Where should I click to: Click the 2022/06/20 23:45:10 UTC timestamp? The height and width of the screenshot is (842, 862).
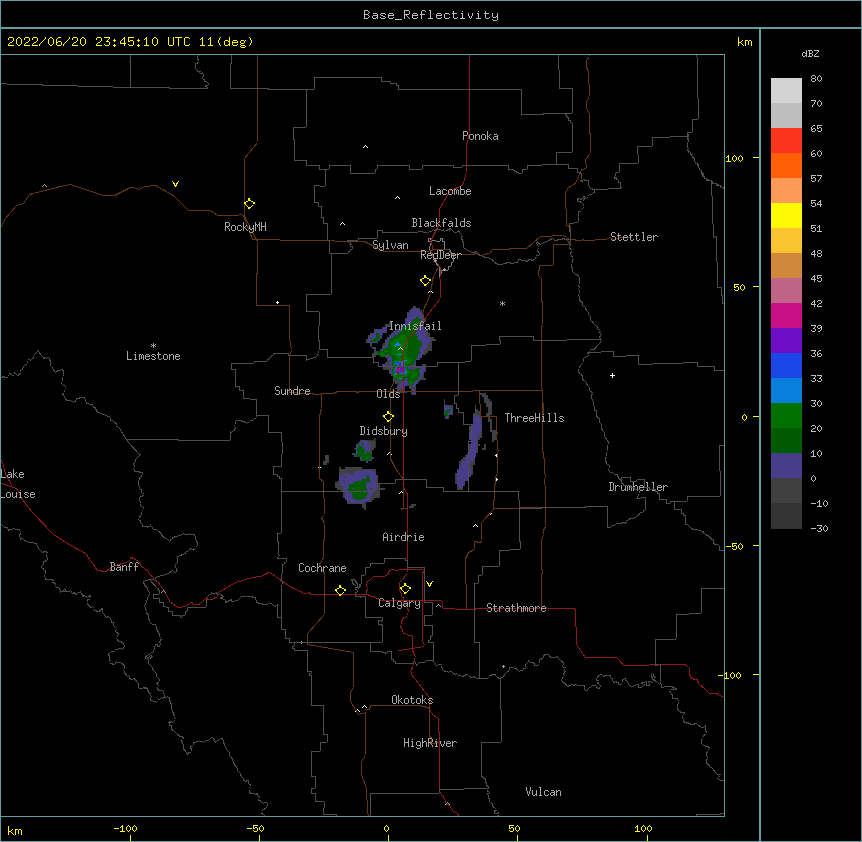(130, 42)
